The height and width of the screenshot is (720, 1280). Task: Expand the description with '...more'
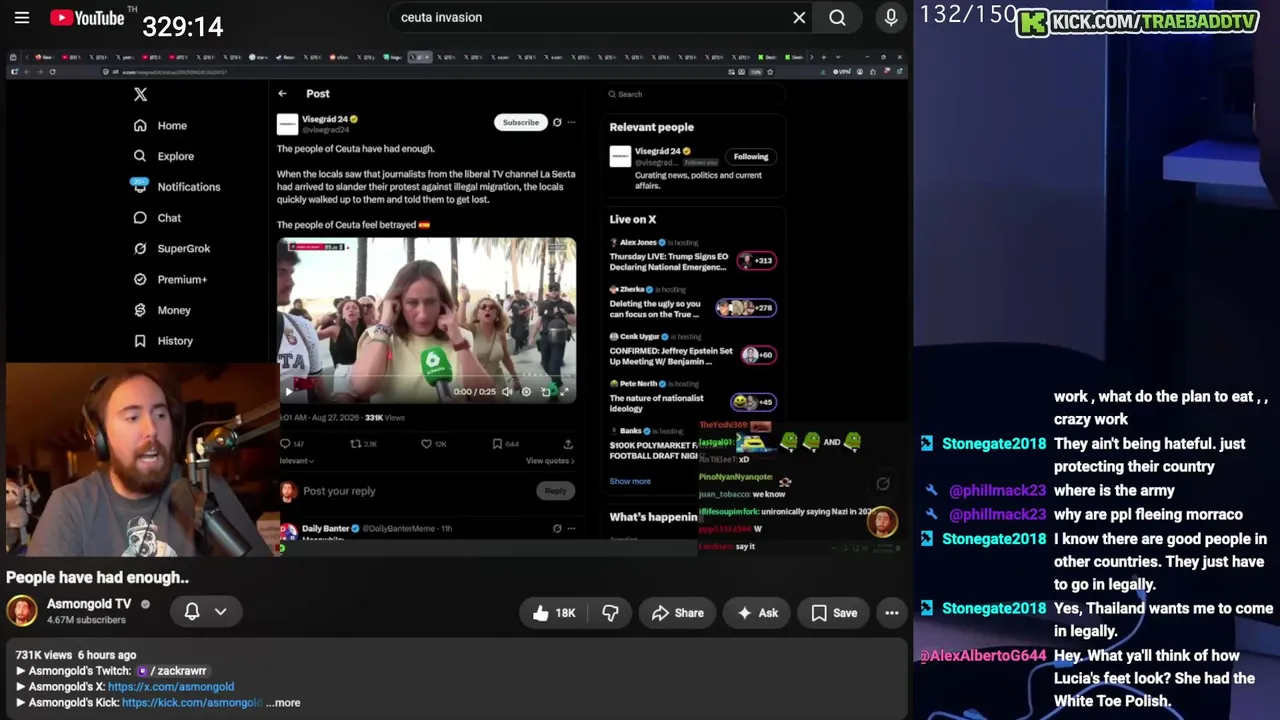[283, 703]
